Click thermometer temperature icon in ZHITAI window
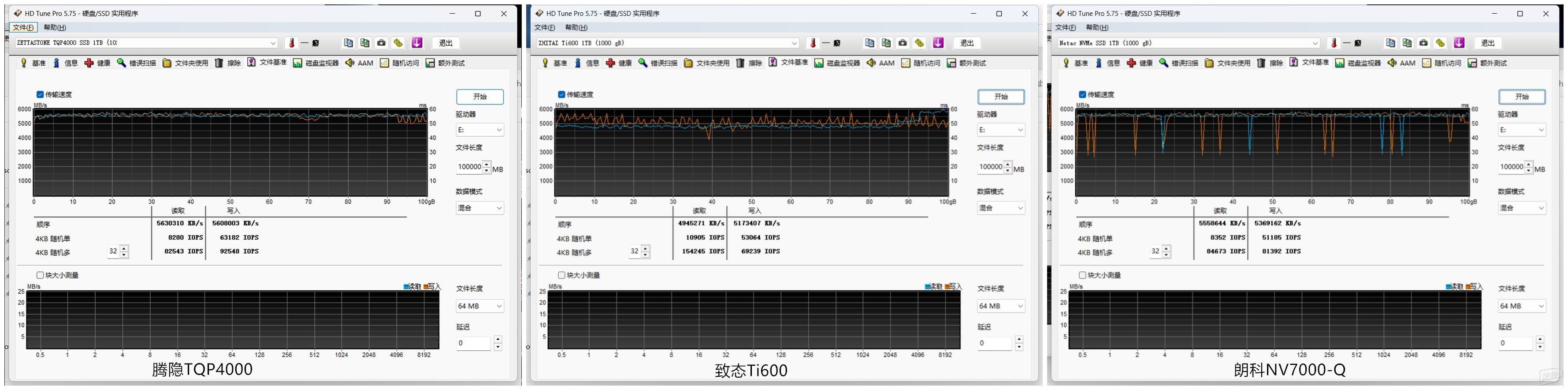Image resolution: width=1568 pixels, height=390 pixels. (x=813, y=43)
